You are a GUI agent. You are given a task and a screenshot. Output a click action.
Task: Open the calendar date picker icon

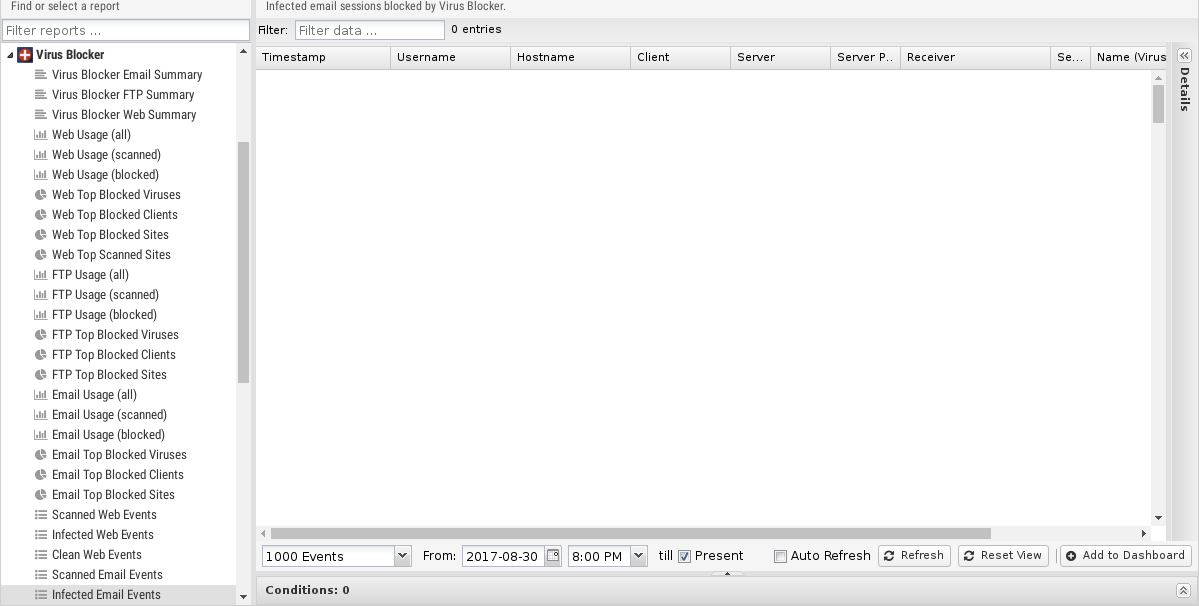(x=553, y=556)
